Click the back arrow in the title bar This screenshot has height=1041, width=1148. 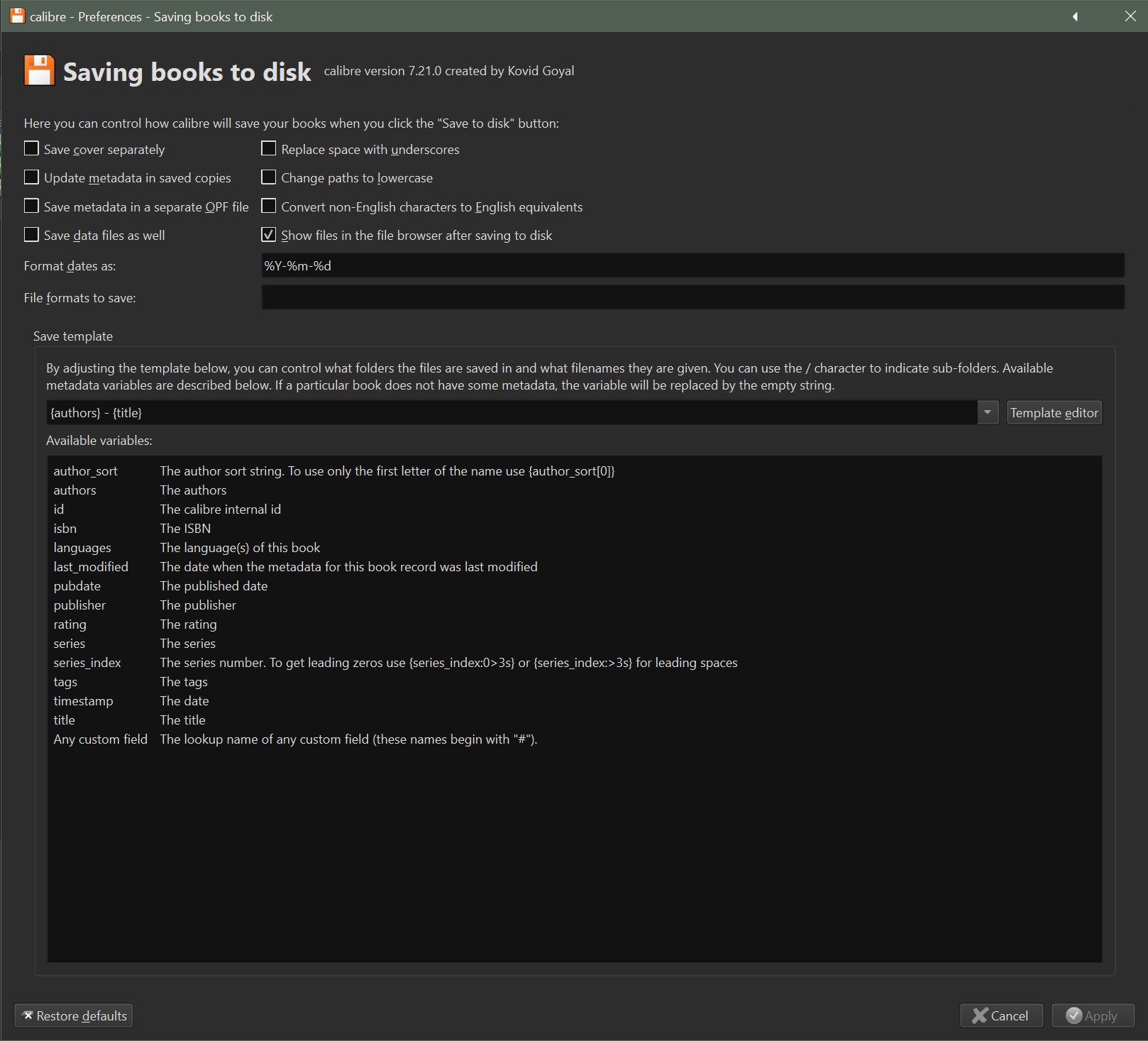tap(1075, 16)
